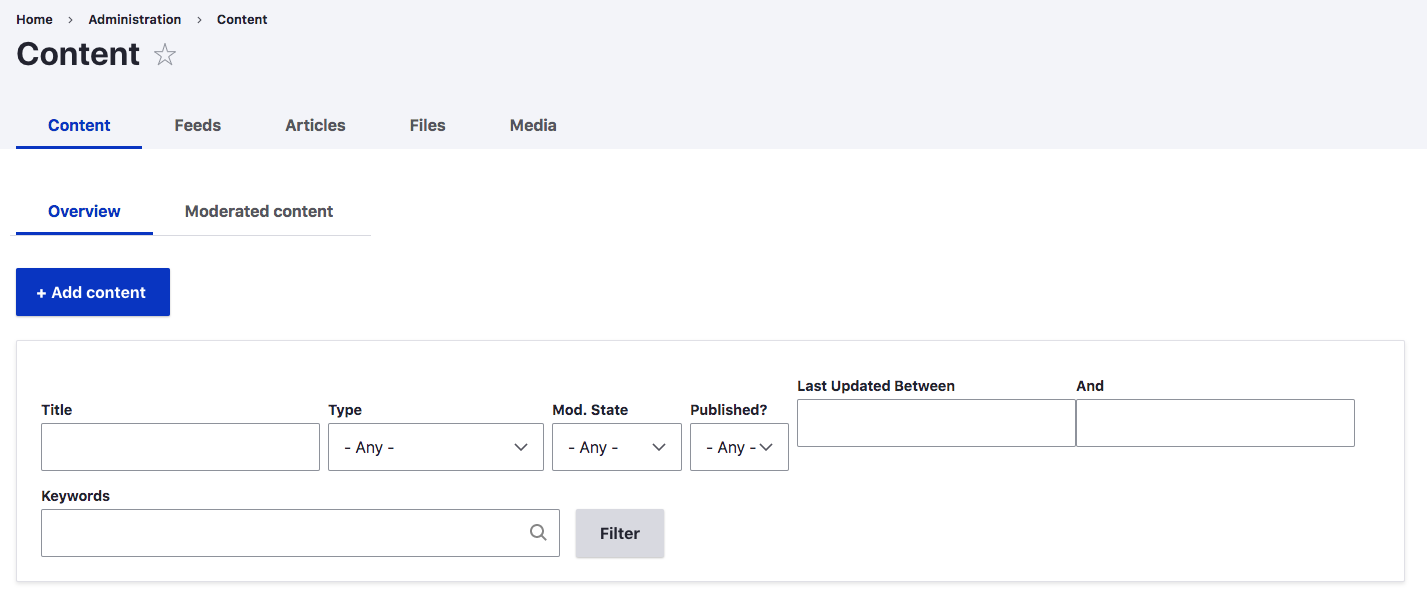Expand the Mod. State dropdown
The height and width of the screenshot is (593, 1427).
click(616, 447)
